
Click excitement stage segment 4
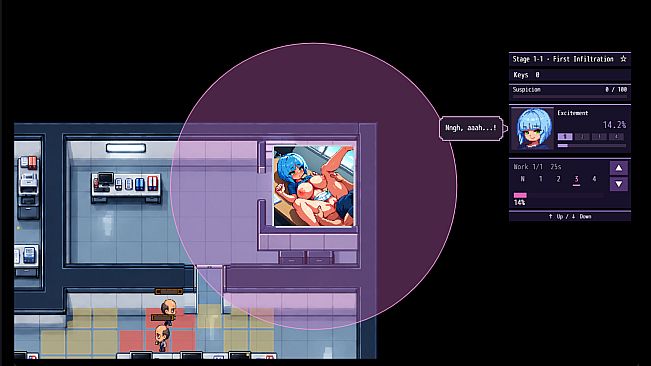point(617,137)
